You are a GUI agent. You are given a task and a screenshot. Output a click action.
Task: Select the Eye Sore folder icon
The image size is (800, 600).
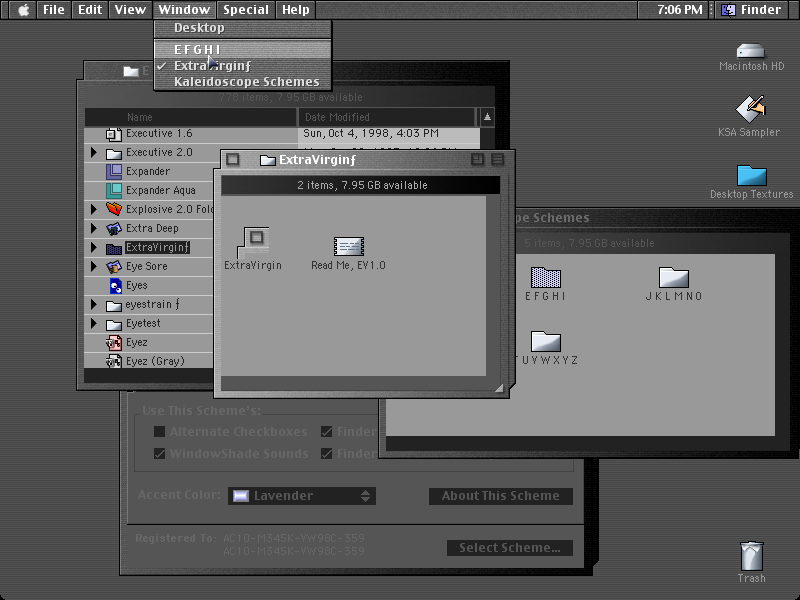pos(113,266)
